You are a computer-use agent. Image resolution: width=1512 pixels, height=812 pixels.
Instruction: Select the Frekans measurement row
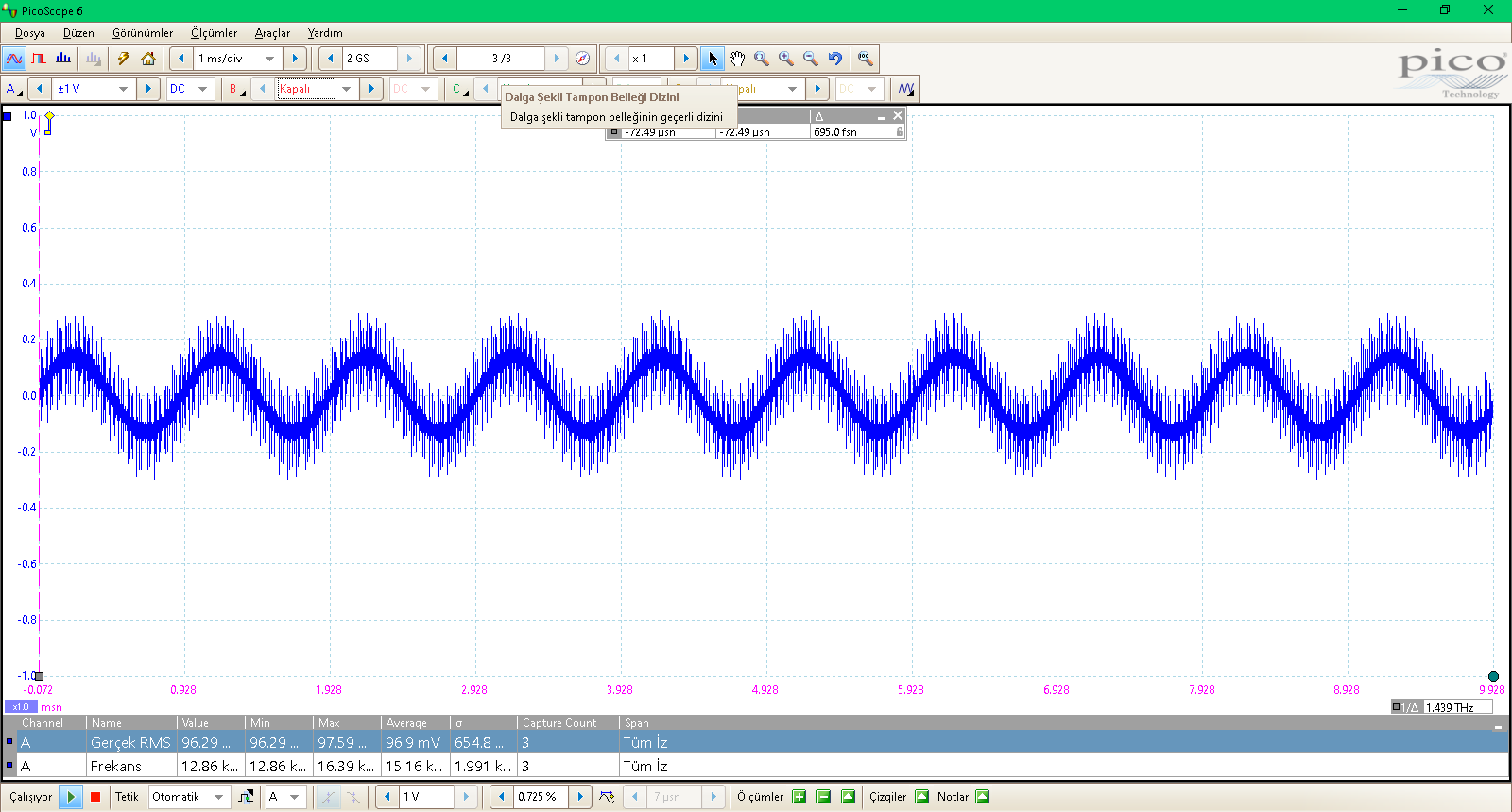point(754,766)
